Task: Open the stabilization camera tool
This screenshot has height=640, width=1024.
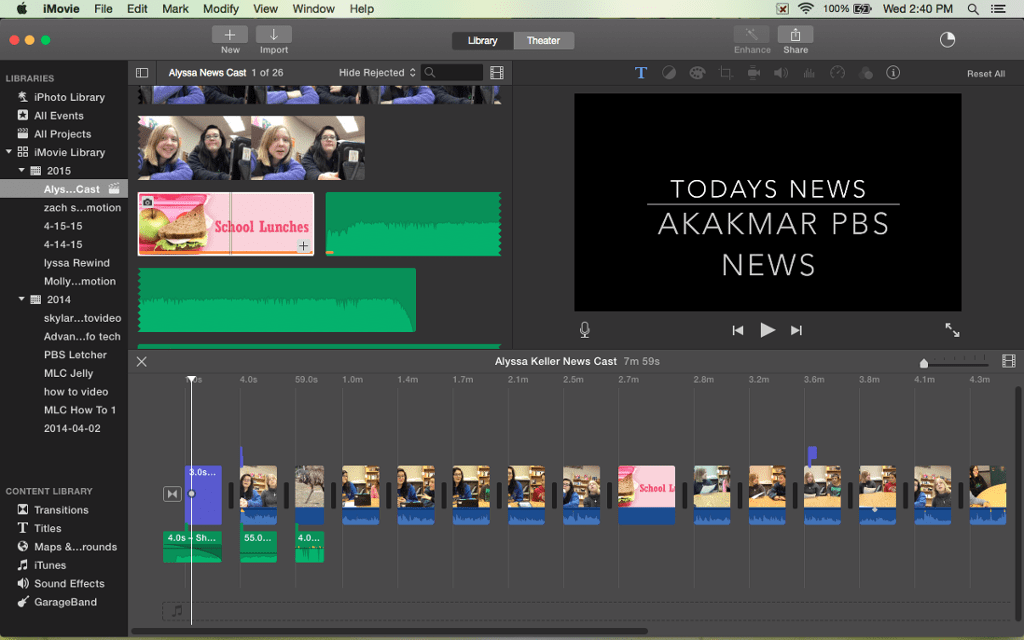Action: 754,72
